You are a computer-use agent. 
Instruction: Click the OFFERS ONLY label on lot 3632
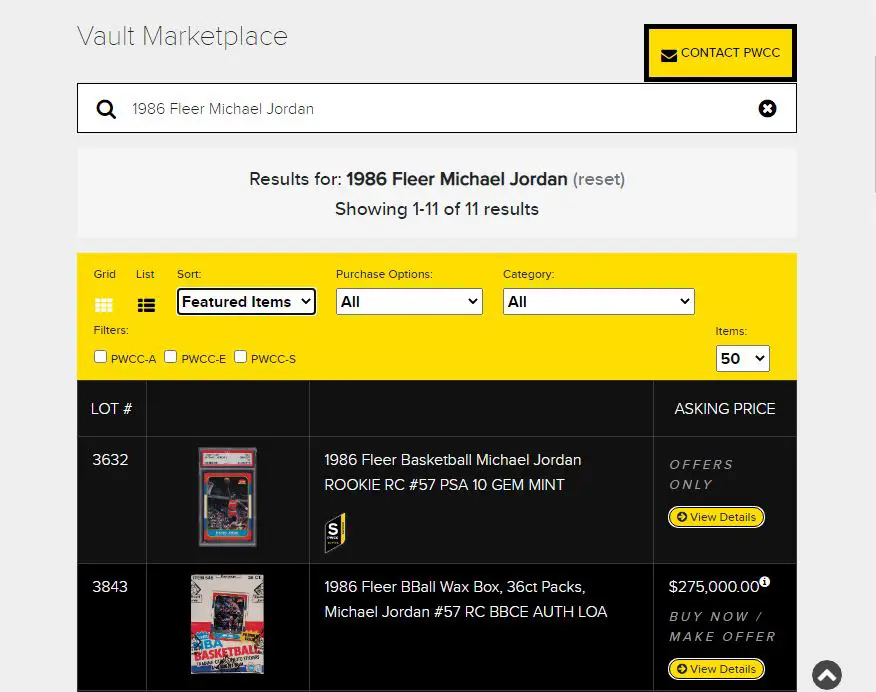point(701,475)
